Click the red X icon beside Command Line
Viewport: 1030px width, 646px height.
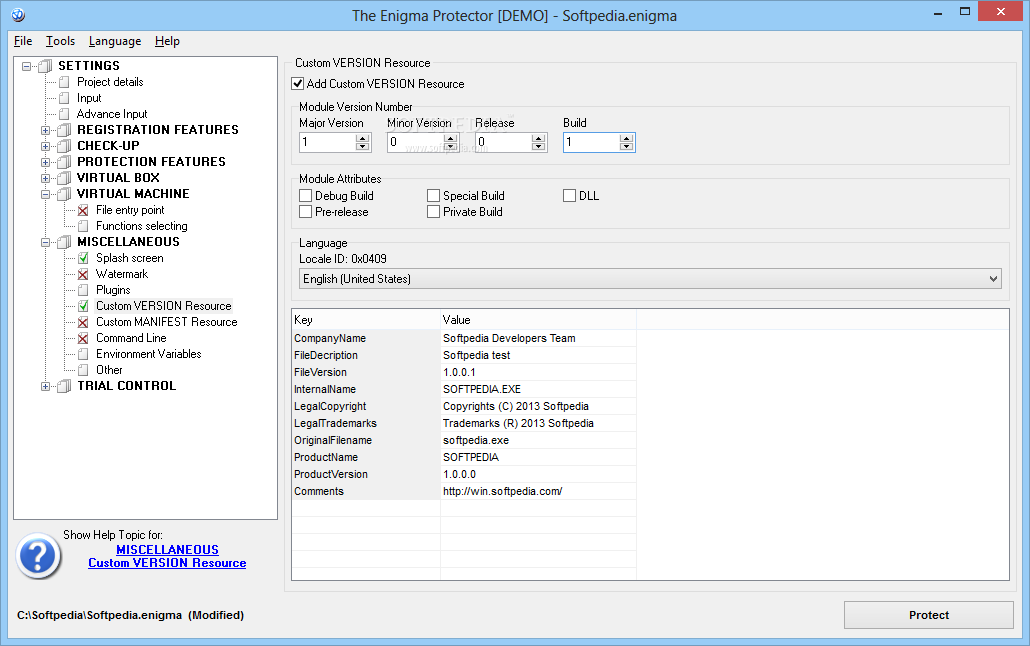coord(83,338)
